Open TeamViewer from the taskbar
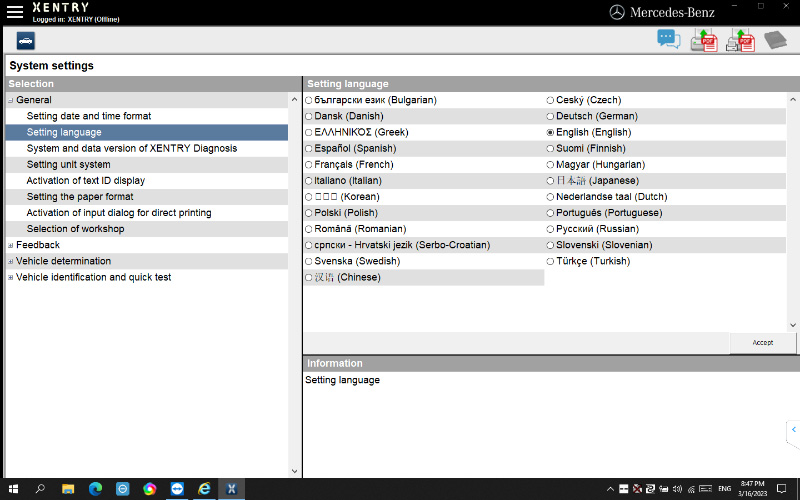The width and height of the screenshot is (800, 500). click(177, 489)
